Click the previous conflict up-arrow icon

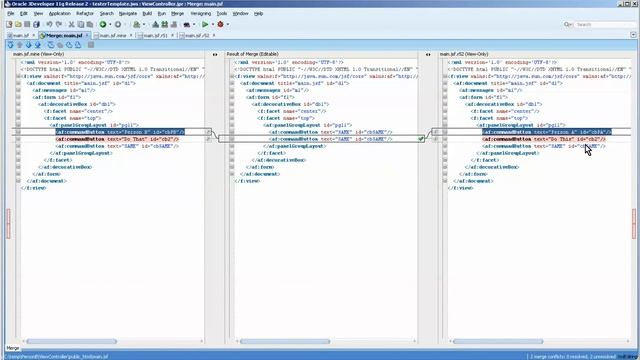pos(20,45)
